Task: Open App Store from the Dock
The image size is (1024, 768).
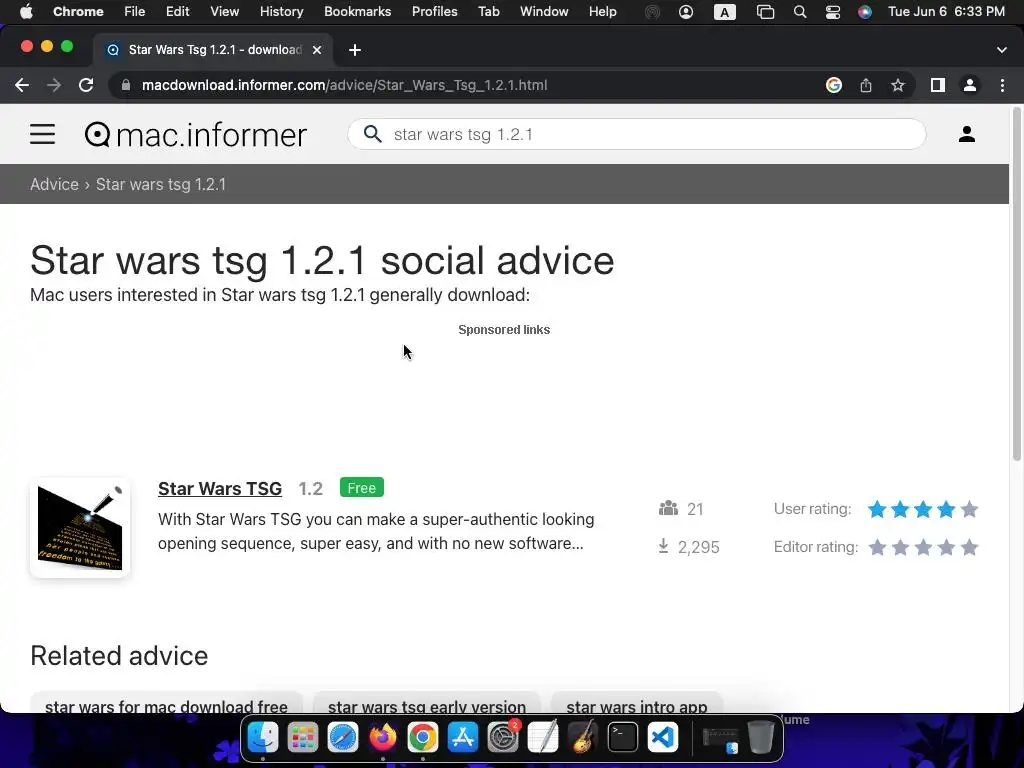Action: click(462, 737)
